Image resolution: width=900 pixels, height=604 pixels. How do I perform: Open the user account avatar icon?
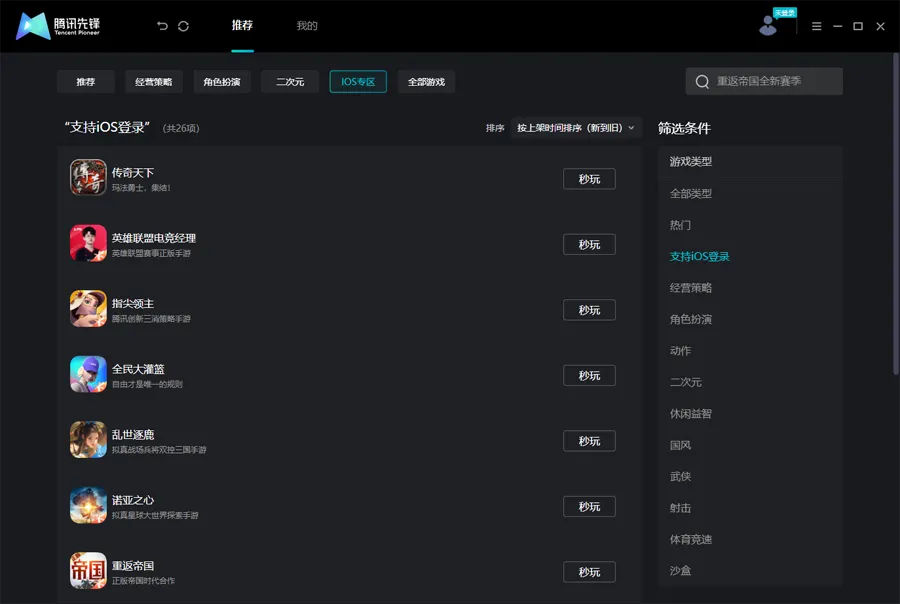coord(768,26)
